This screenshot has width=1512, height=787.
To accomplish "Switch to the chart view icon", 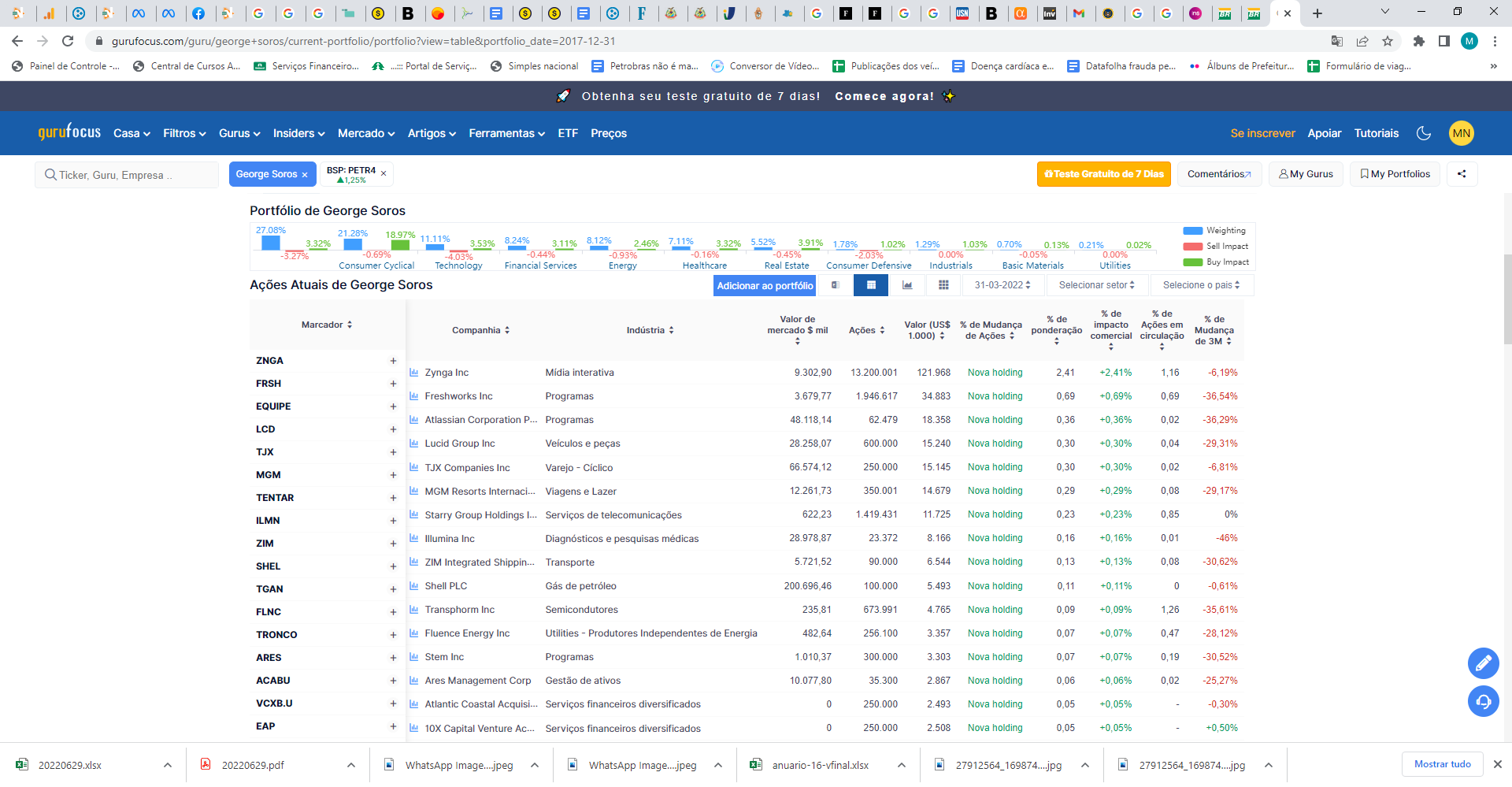I will point(907,285).
